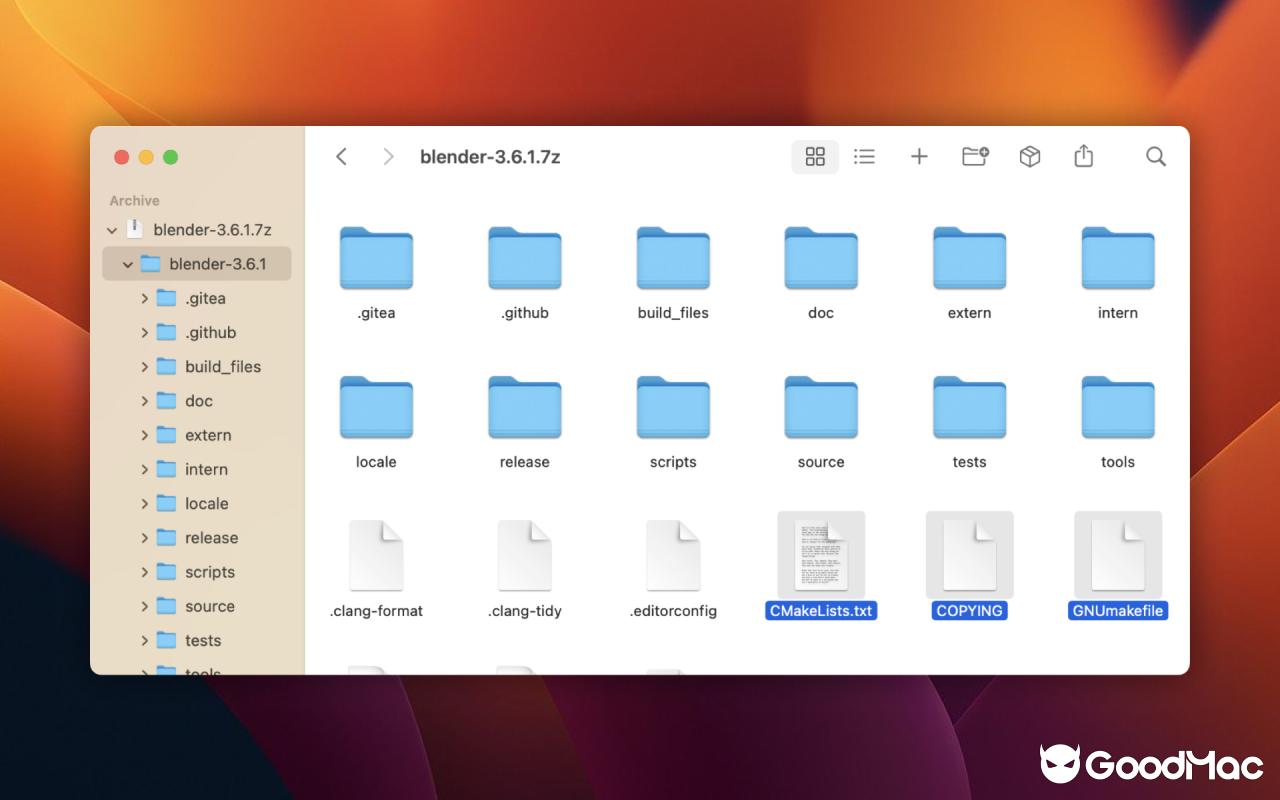This screenshot has width=1280, height=800.
Task: Collapse the blender-3.6.1 folder in the sidebar
Action: click(x=127, y=263)
